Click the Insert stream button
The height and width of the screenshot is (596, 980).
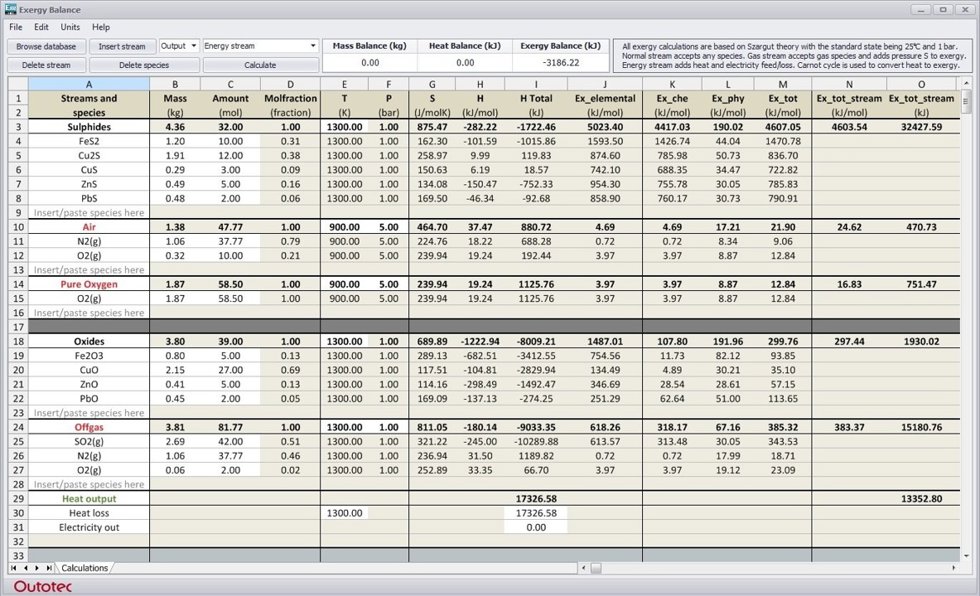tap(122, 46)
